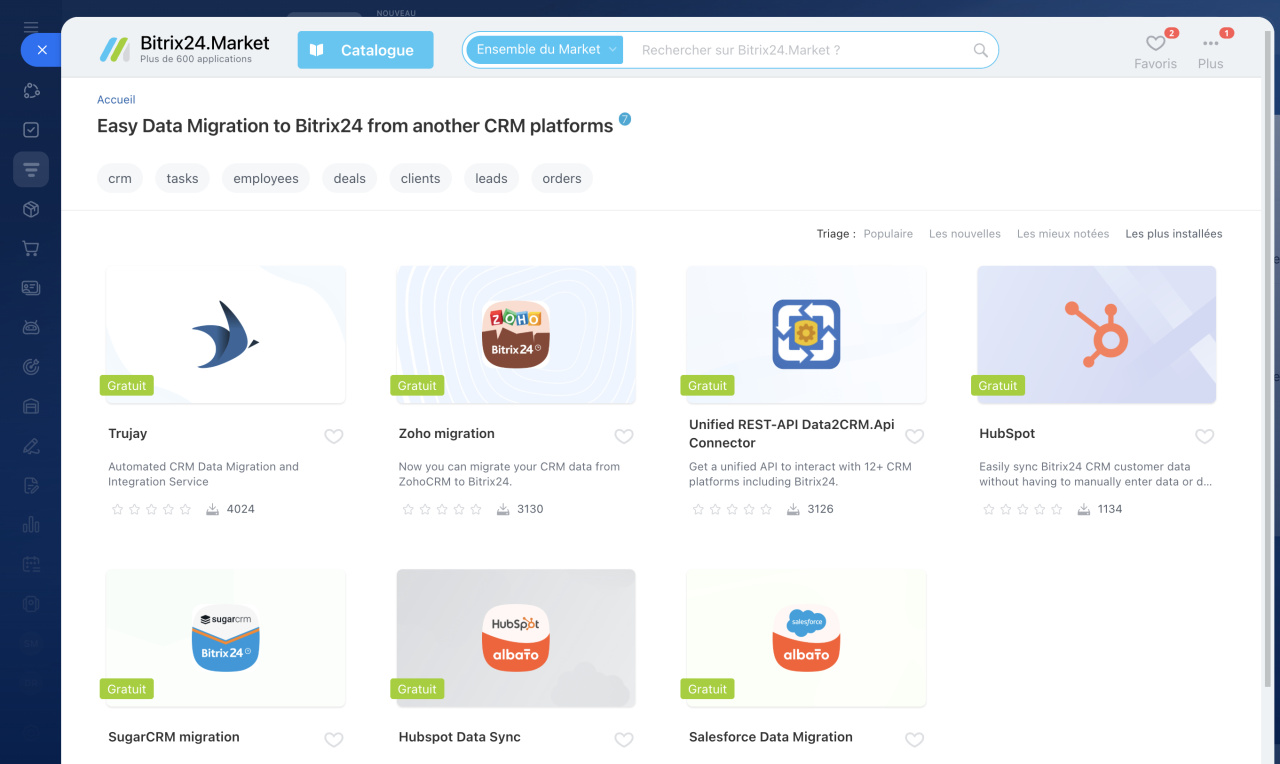Open the target goal icon in sidebar
Viewport: 1280px width, 764px height.
pyautogui.click(x=31, y=367)
